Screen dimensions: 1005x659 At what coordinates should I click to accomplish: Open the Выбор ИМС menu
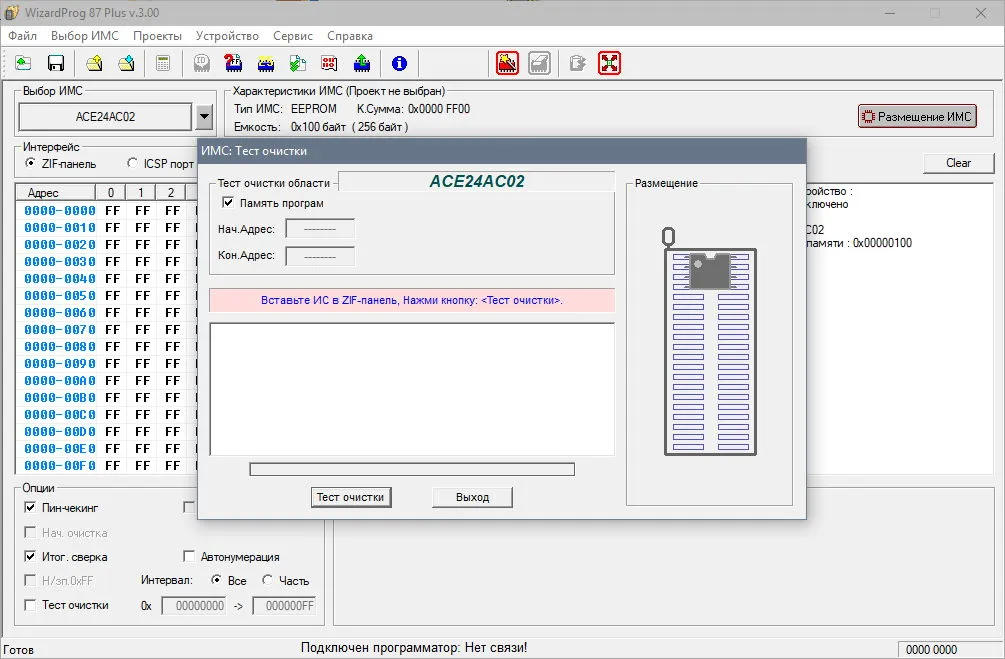click(85, 36)
